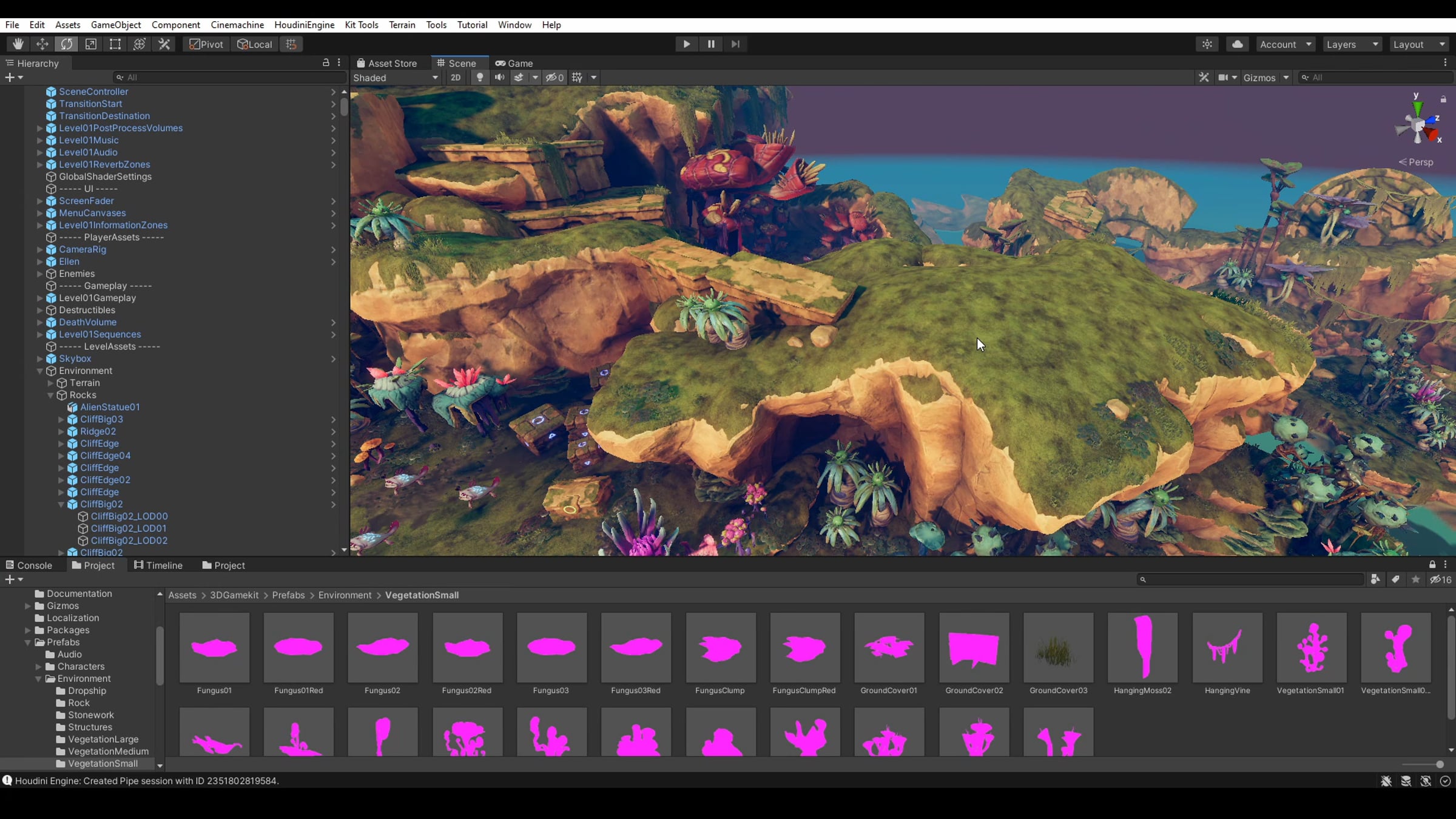
Task: Toggle 2D scene view mode
Action: pyautogui.click(x=456, y=78)
